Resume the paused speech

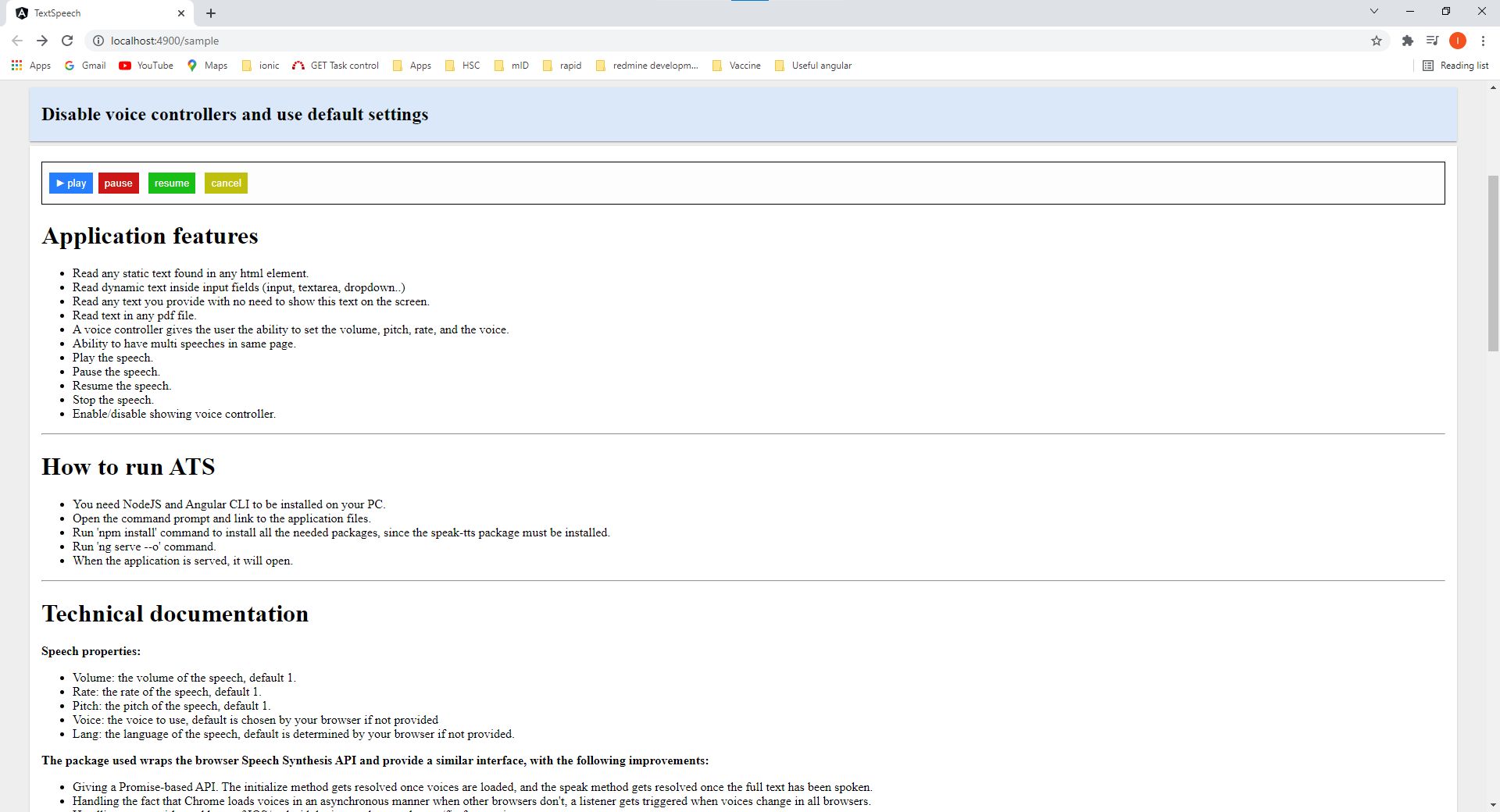[172, 183]
